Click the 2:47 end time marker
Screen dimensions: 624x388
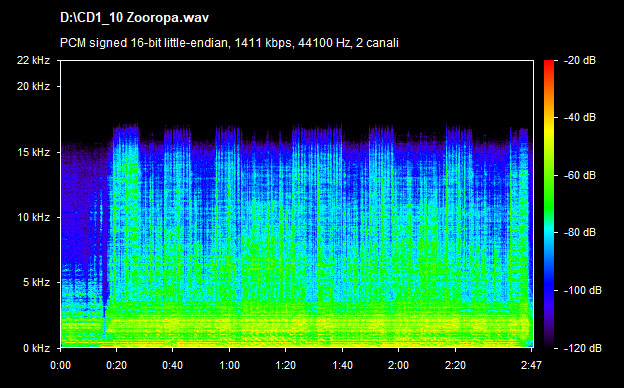tap(531, 365)
